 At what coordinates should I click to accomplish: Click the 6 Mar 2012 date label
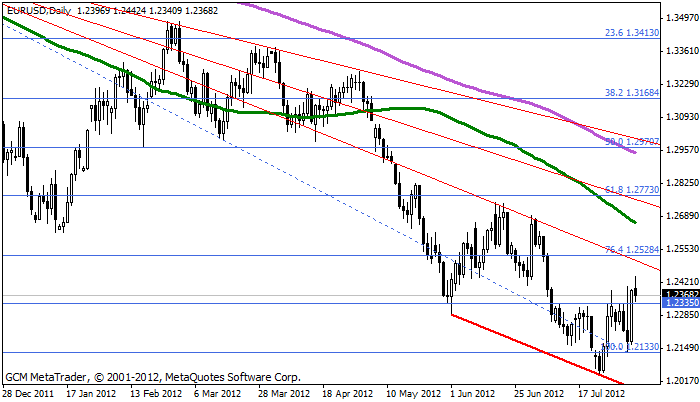(218, 394)
